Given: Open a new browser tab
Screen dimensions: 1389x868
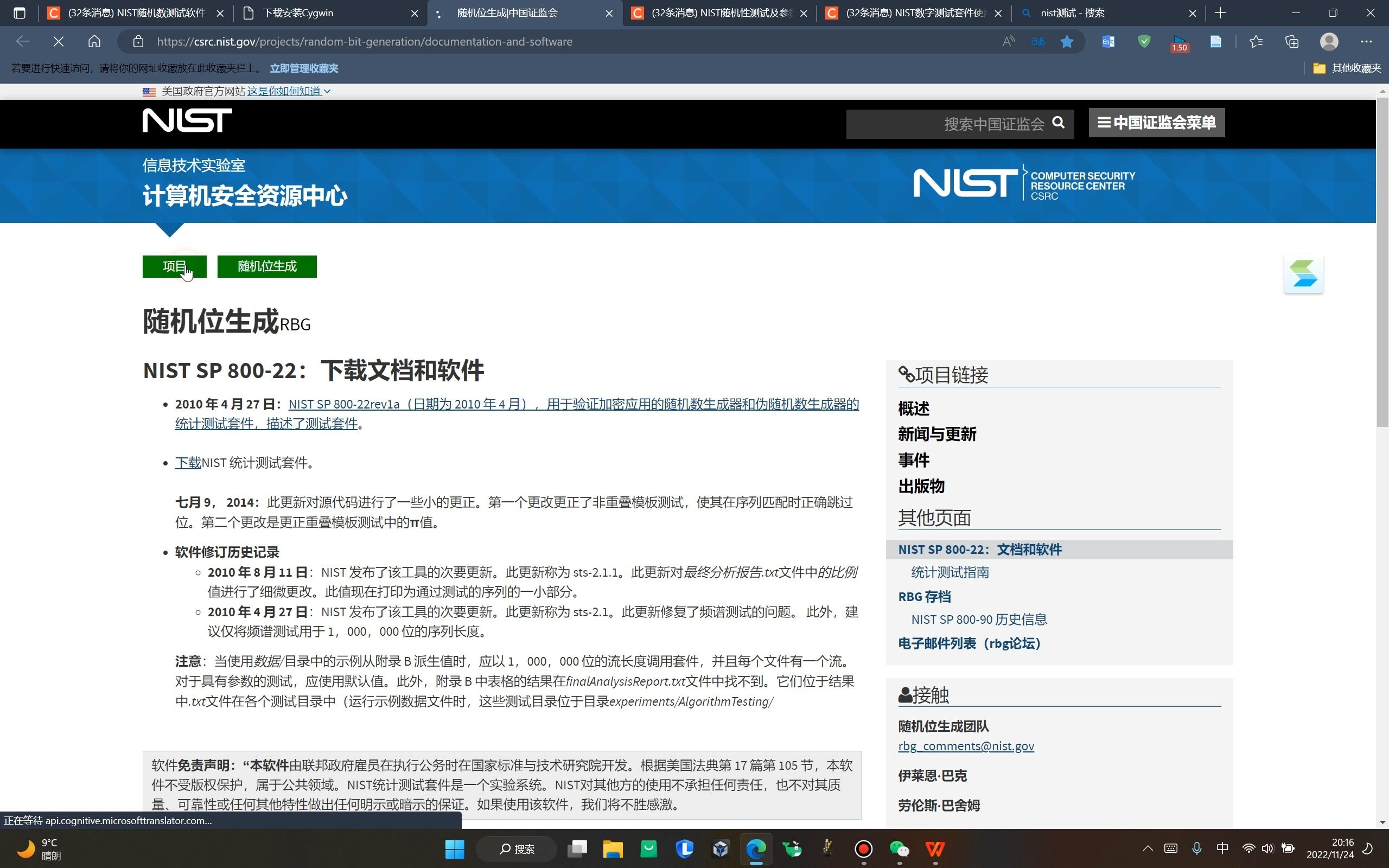Looking at the screenshot, I should tap(1220, 12).
